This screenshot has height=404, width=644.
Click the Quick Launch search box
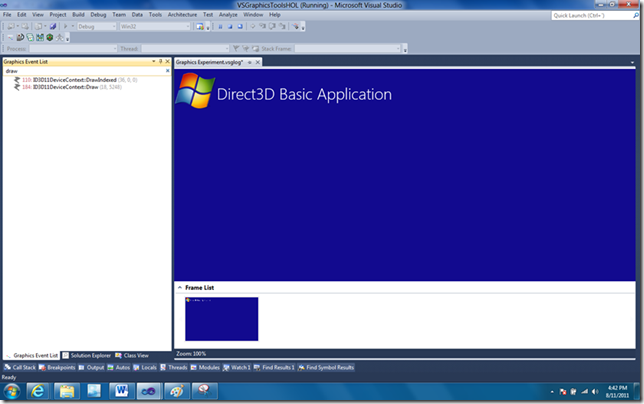tap(592, 15)
